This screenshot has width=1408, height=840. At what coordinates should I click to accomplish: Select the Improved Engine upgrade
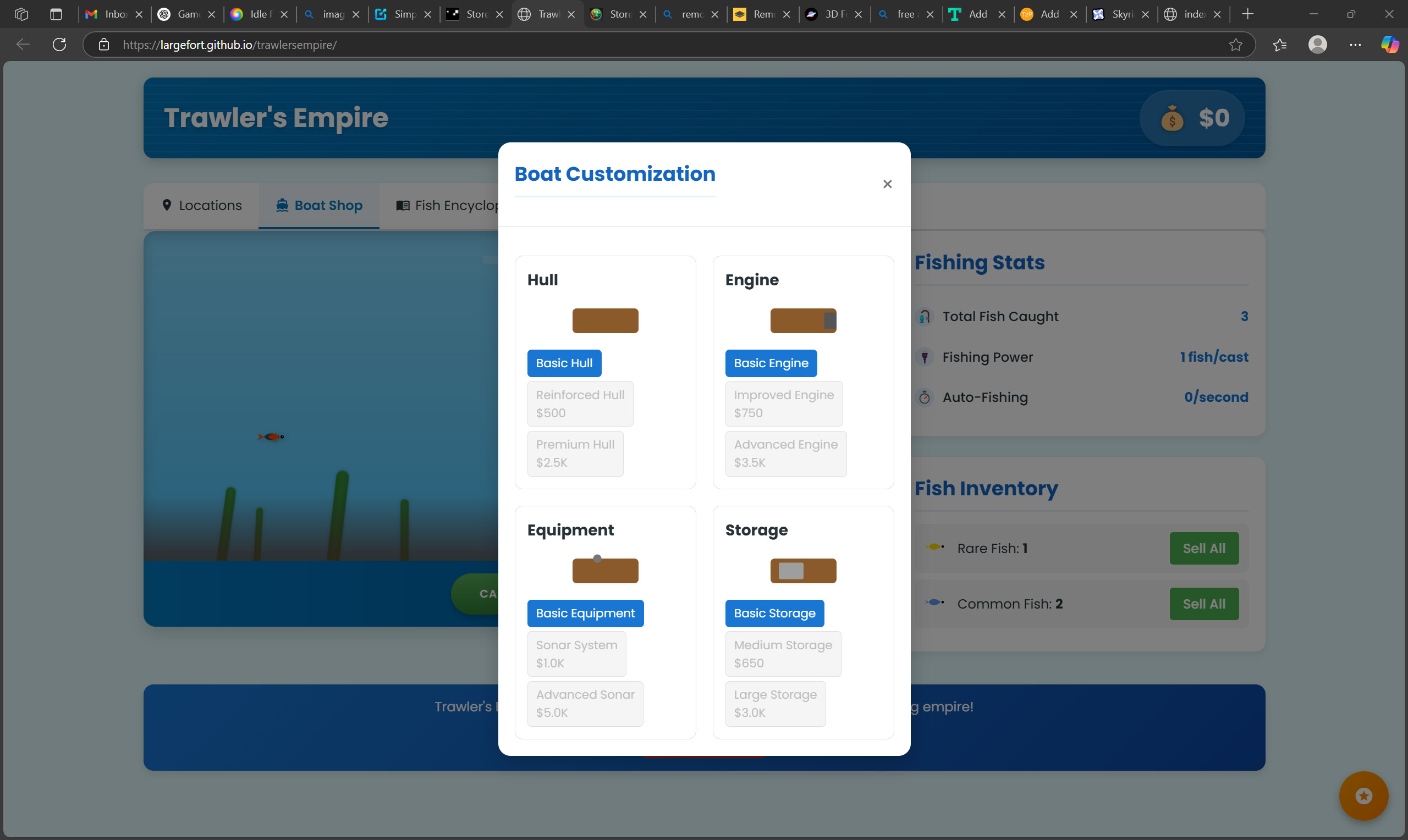[x=784, y=403]
